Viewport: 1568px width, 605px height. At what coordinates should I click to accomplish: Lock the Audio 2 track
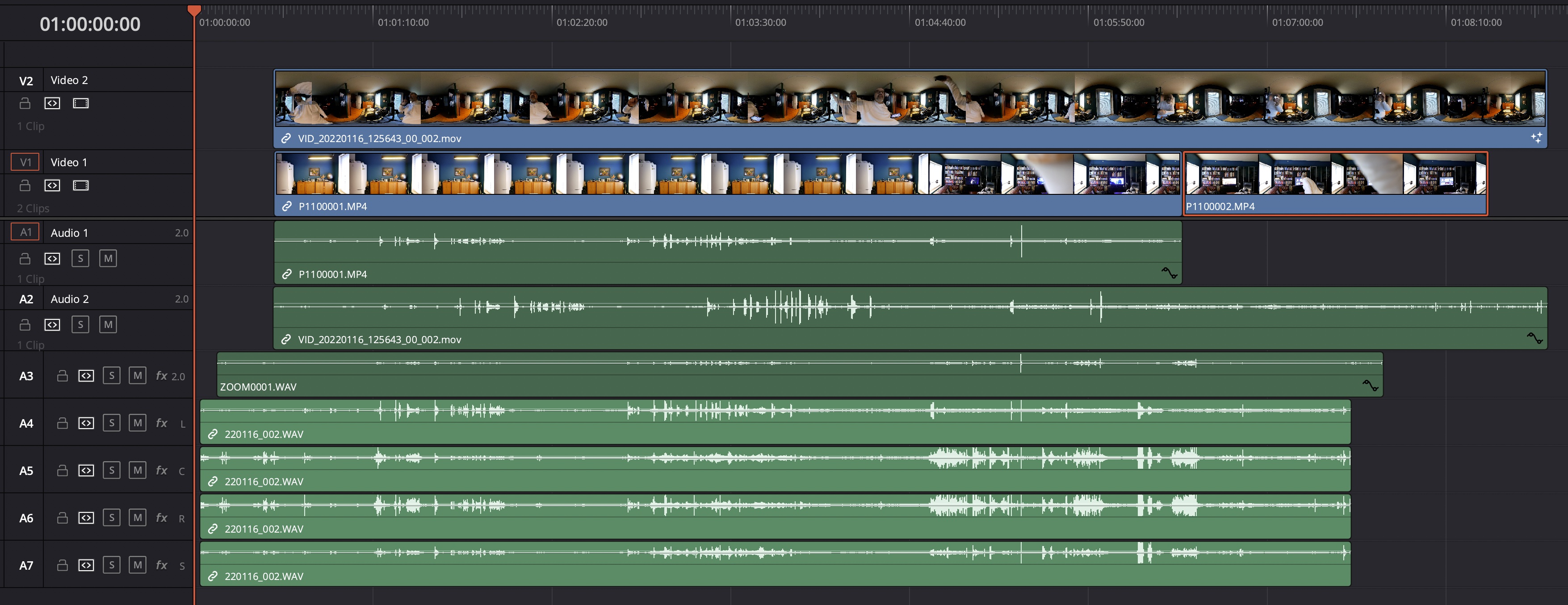[25, 325]
